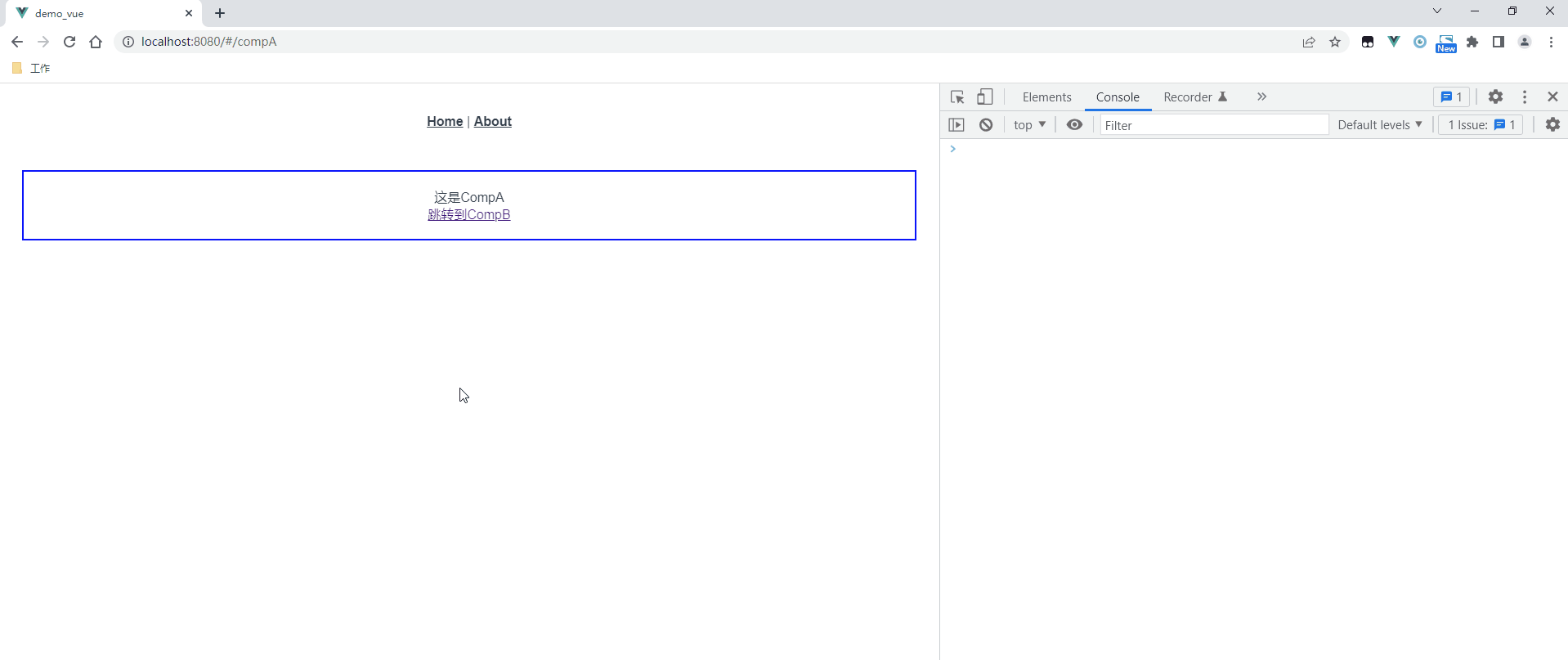Toggle the browser side panel
The width and height of the screenshot is (1568, 660).
tap(1499, 42)
